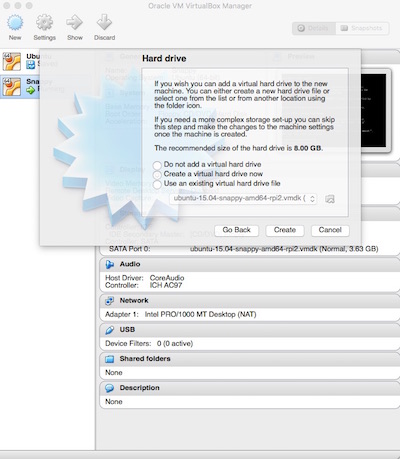Click the Running green arrow icon under Snappy
Screen dimensions: 400x459
(31, 90)
